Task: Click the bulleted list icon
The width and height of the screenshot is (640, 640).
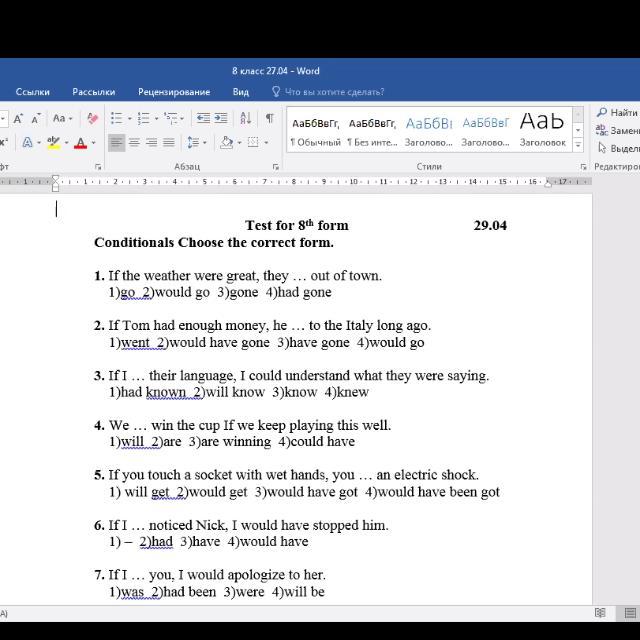Action: (x=116, y=118)
